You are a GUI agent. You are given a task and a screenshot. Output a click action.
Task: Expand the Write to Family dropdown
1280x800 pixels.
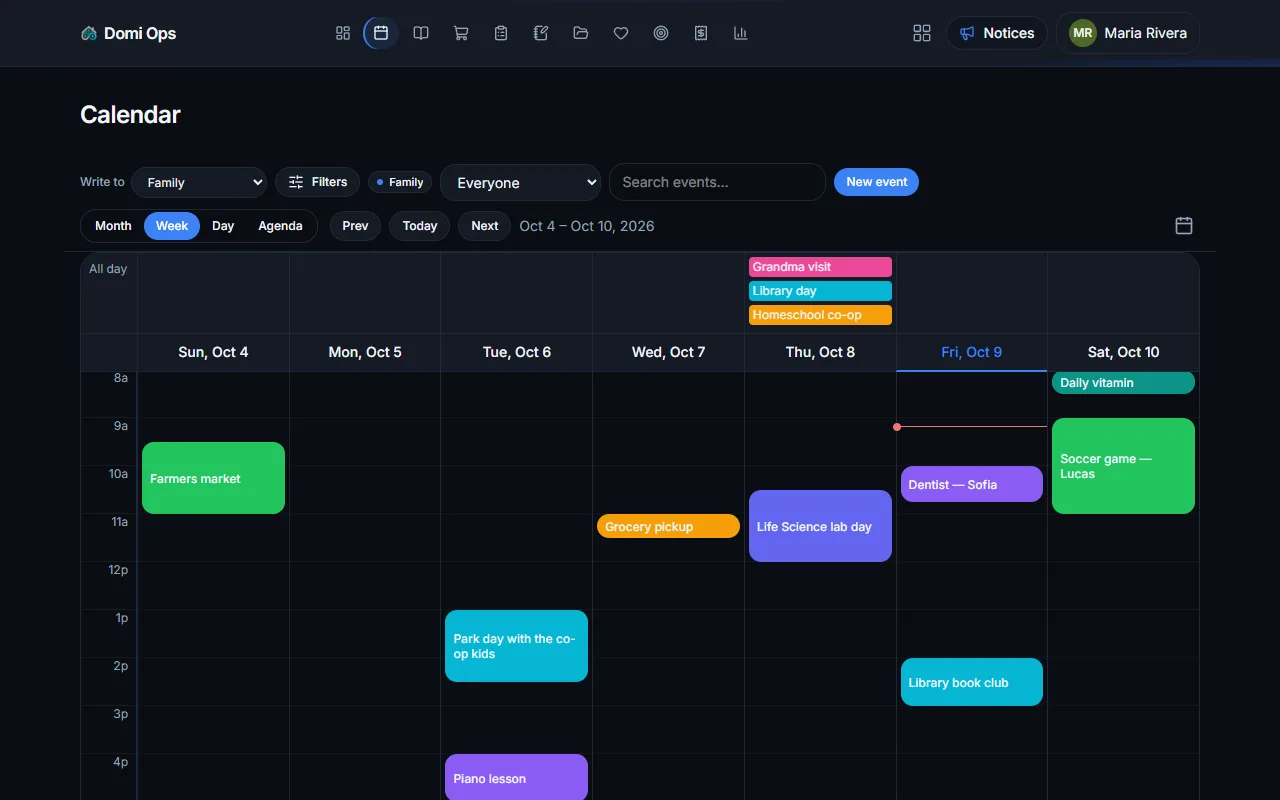click(x=199, y=182)
